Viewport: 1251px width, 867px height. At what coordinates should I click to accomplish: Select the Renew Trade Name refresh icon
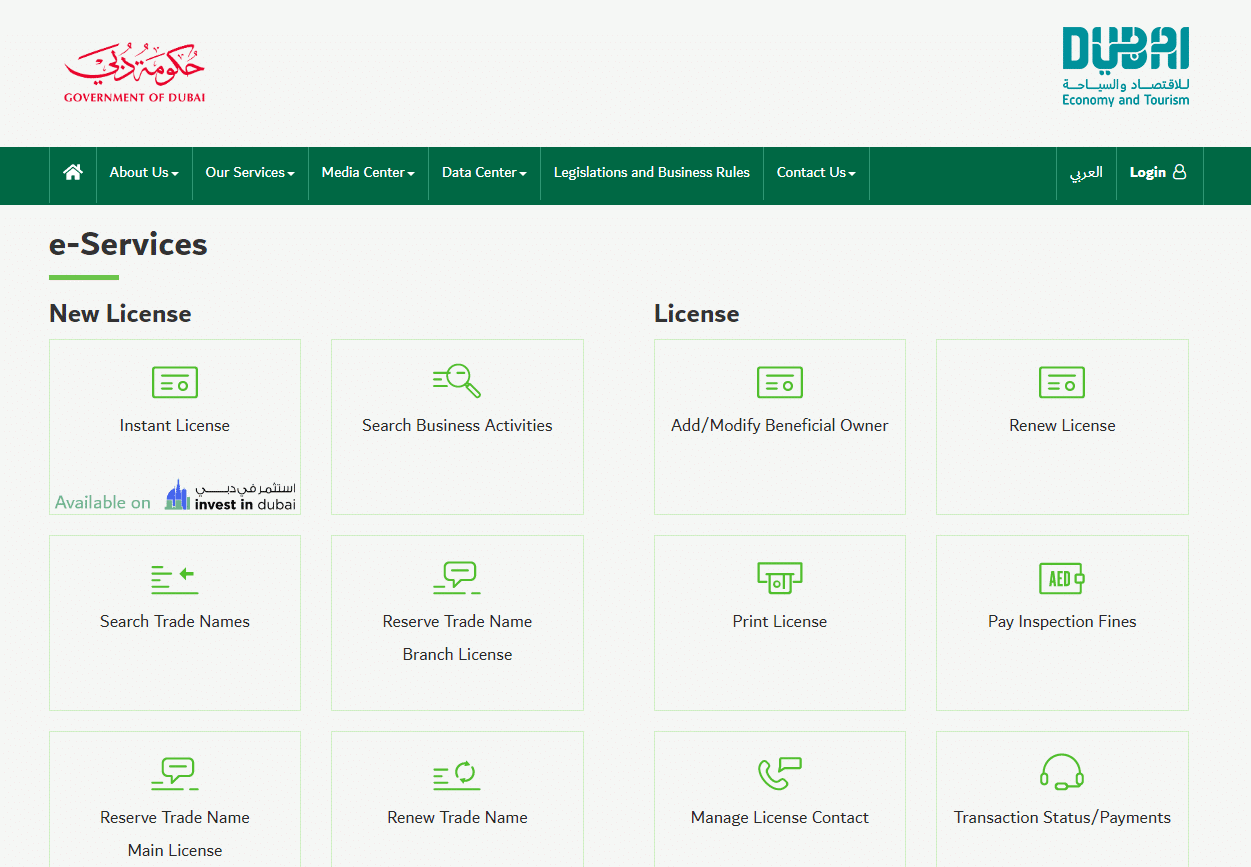[457, 774]
